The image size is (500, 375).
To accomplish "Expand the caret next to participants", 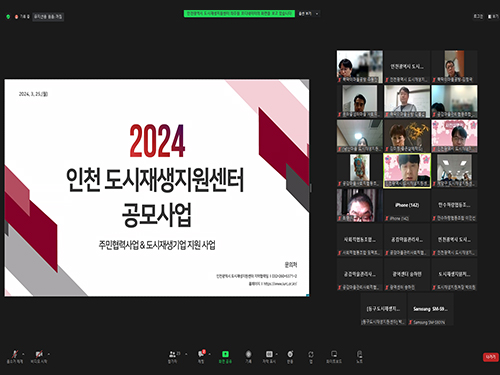I will 186,354.
